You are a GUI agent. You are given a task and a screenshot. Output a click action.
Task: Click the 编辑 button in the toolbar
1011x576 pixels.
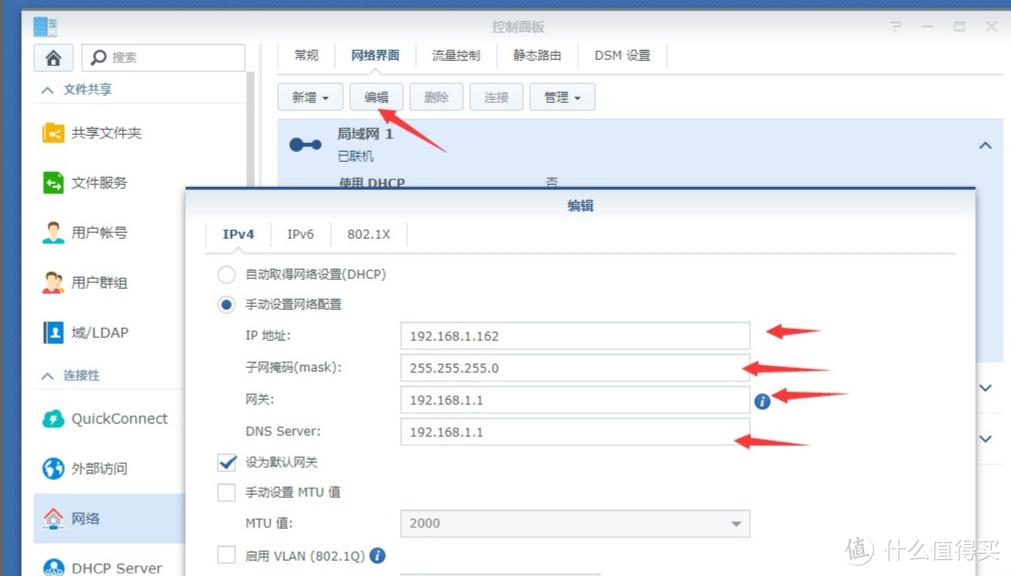(x=377, y=97)
